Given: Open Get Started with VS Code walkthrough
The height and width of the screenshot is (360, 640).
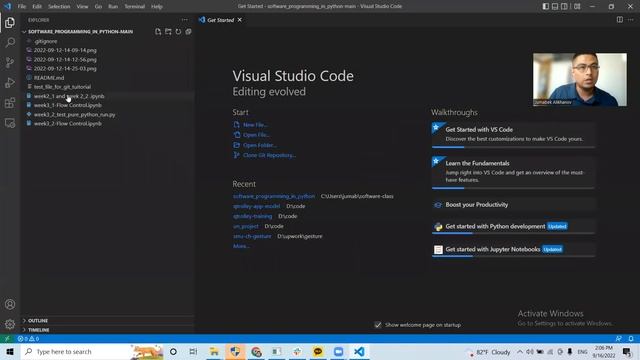Looking at the screenshot, I should tap(513, 135).
